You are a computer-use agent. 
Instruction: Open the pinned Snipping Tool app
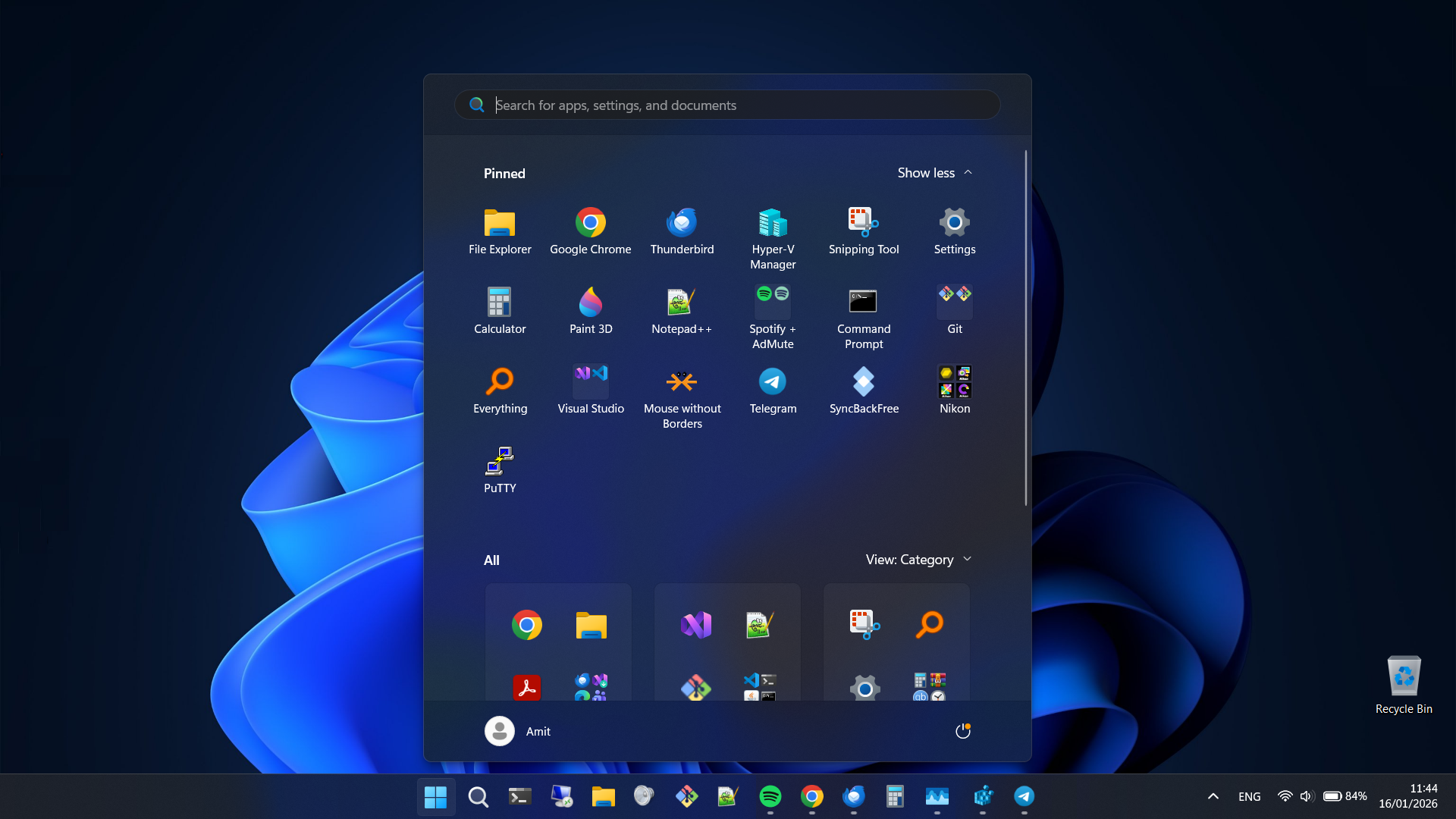pyautogui.click(x=864, y=231)
